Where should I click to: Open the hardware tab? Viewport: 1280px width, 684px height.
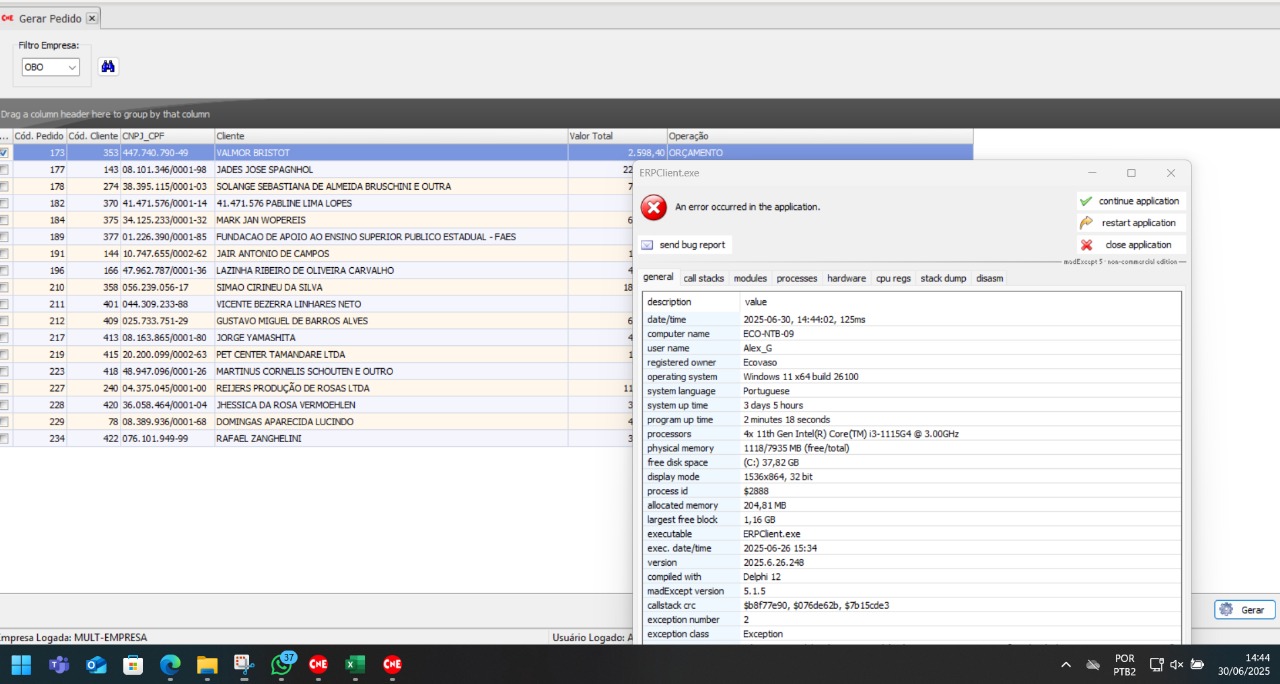click(846, 278)
